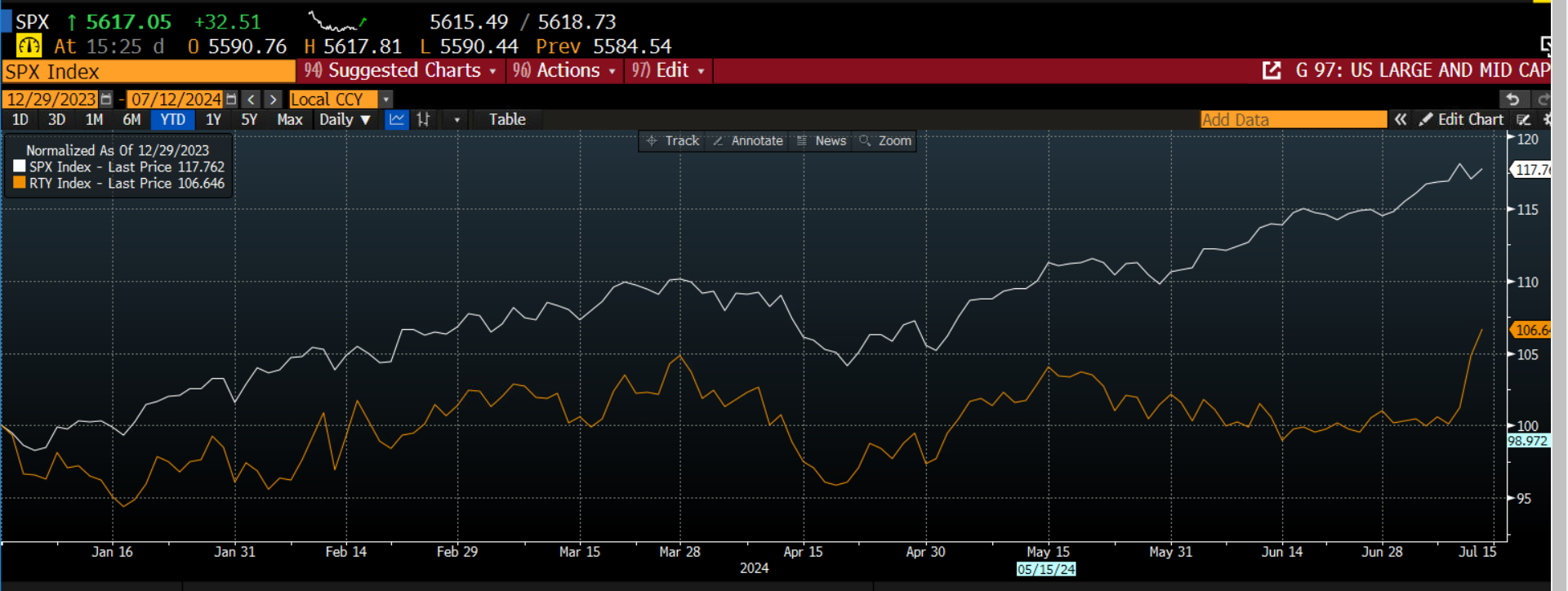Click the Add Data input field
Image resolution: width=1568 pixels, height=591 pixels.
(1293, 120)
